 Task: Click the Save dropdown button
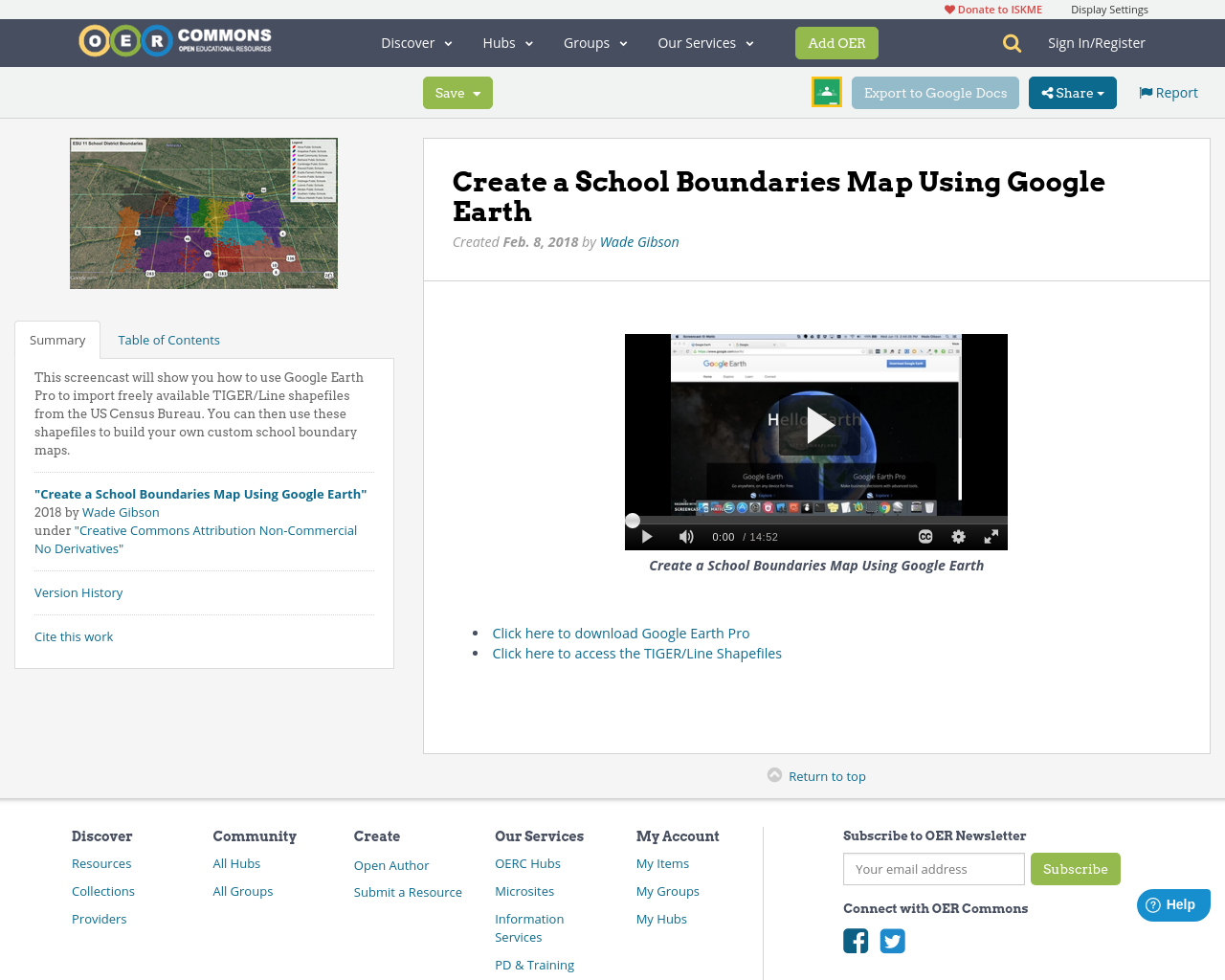point(457,92)
